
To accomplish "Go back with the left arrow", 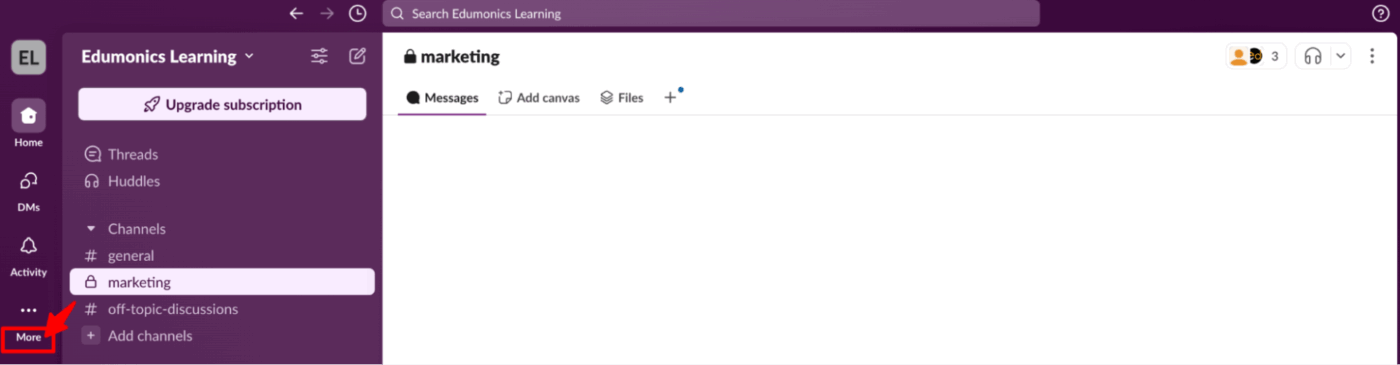I will coord(296,14).
